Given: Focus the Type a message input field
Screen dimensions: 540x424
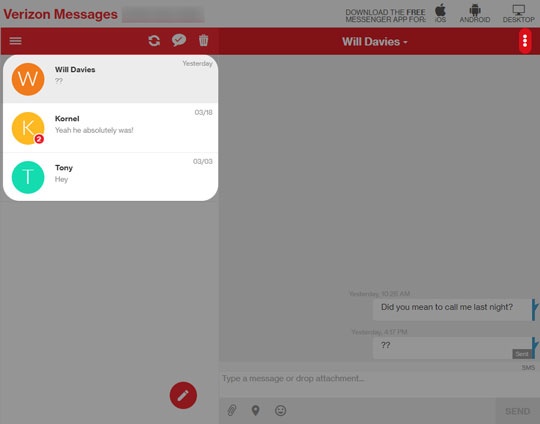Looking at the screenshot, I should (x=380, y=384).
